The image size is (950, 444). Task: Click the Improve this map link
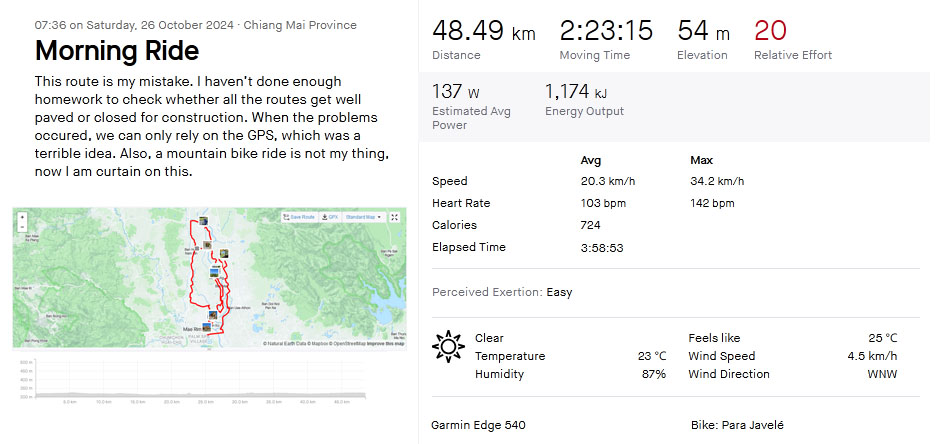coord(386,343)
